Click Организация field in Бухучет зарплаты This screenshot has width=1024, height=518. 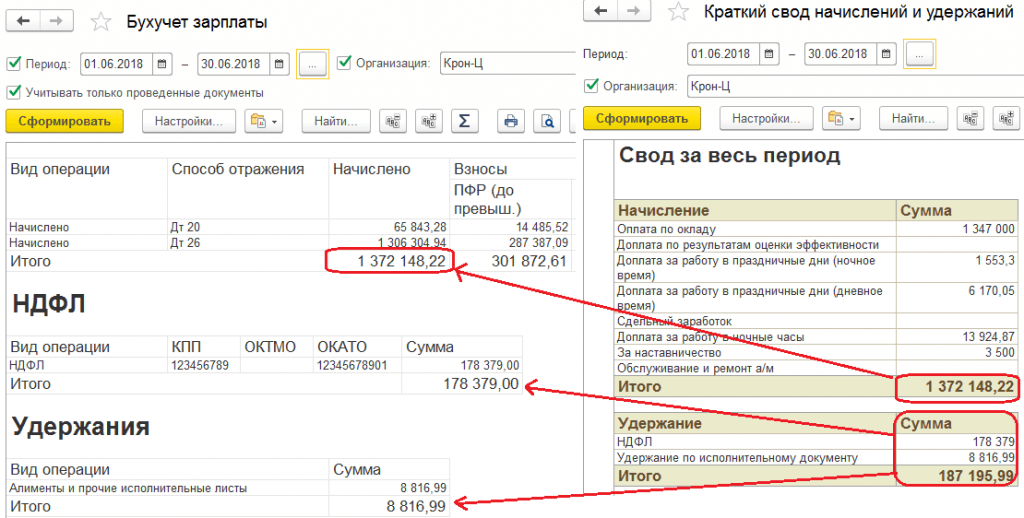click(x=500, y=63)
